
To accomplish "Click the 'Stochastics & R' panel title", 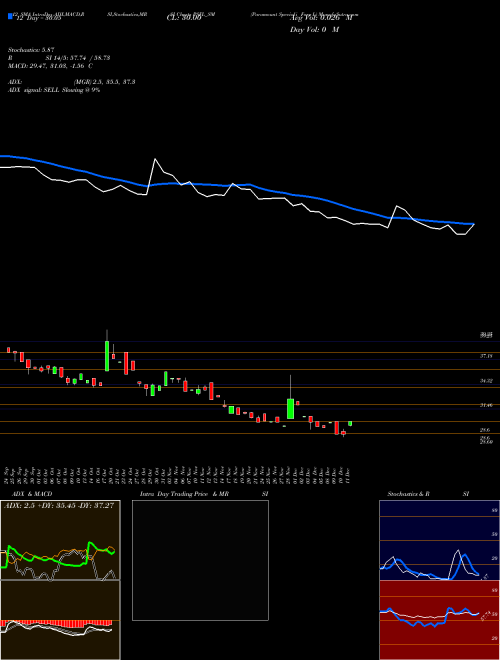I will pos(409,494).
